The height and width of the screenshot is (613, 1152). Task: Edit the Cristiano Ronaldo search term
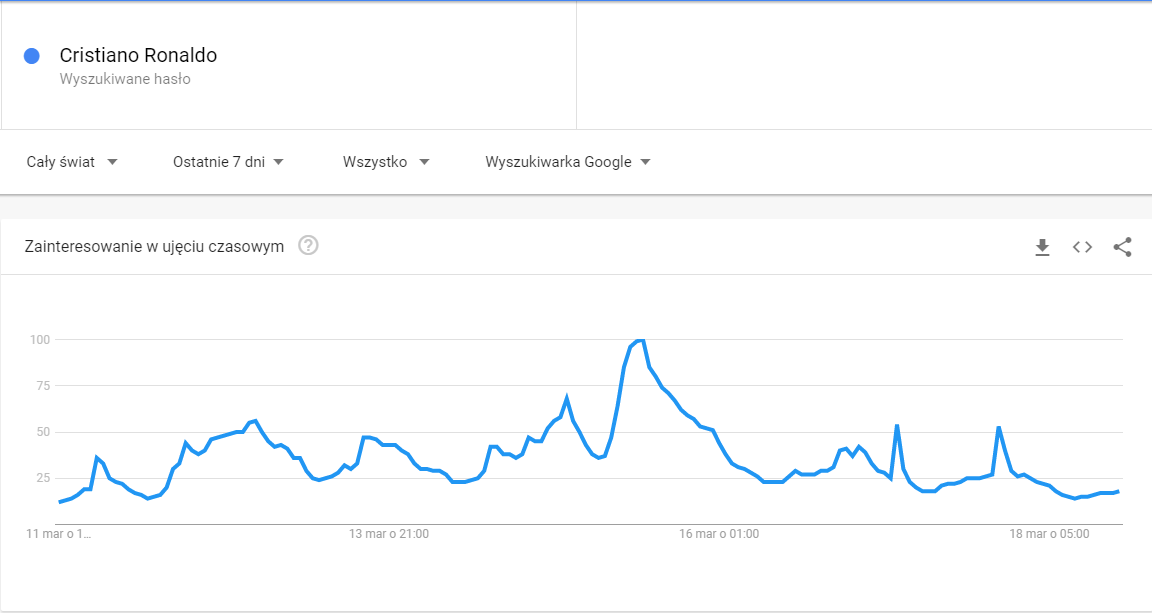pyautogui.click(x=138, y=56)
